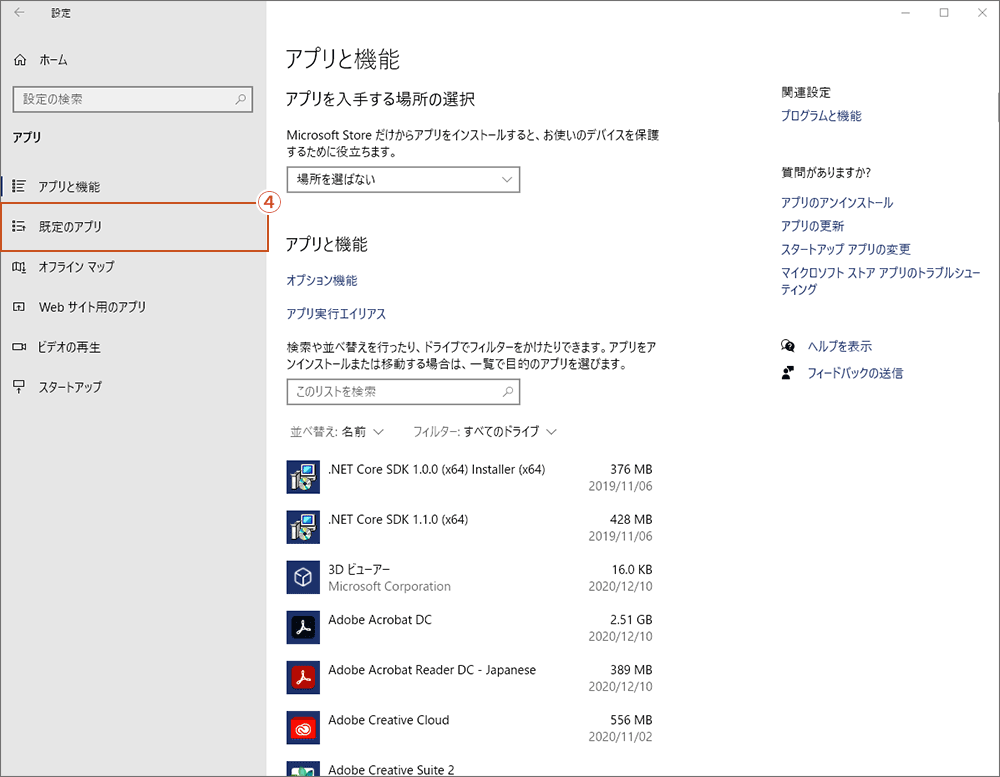Click the back arrow icon
Screen dimensions: 1000x777
[20, 13]
